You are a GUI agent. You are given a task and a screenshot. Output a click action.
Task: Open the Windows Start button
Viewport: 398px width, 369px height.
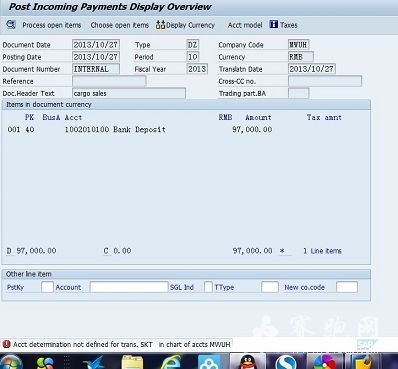click(x=11, y=362)
